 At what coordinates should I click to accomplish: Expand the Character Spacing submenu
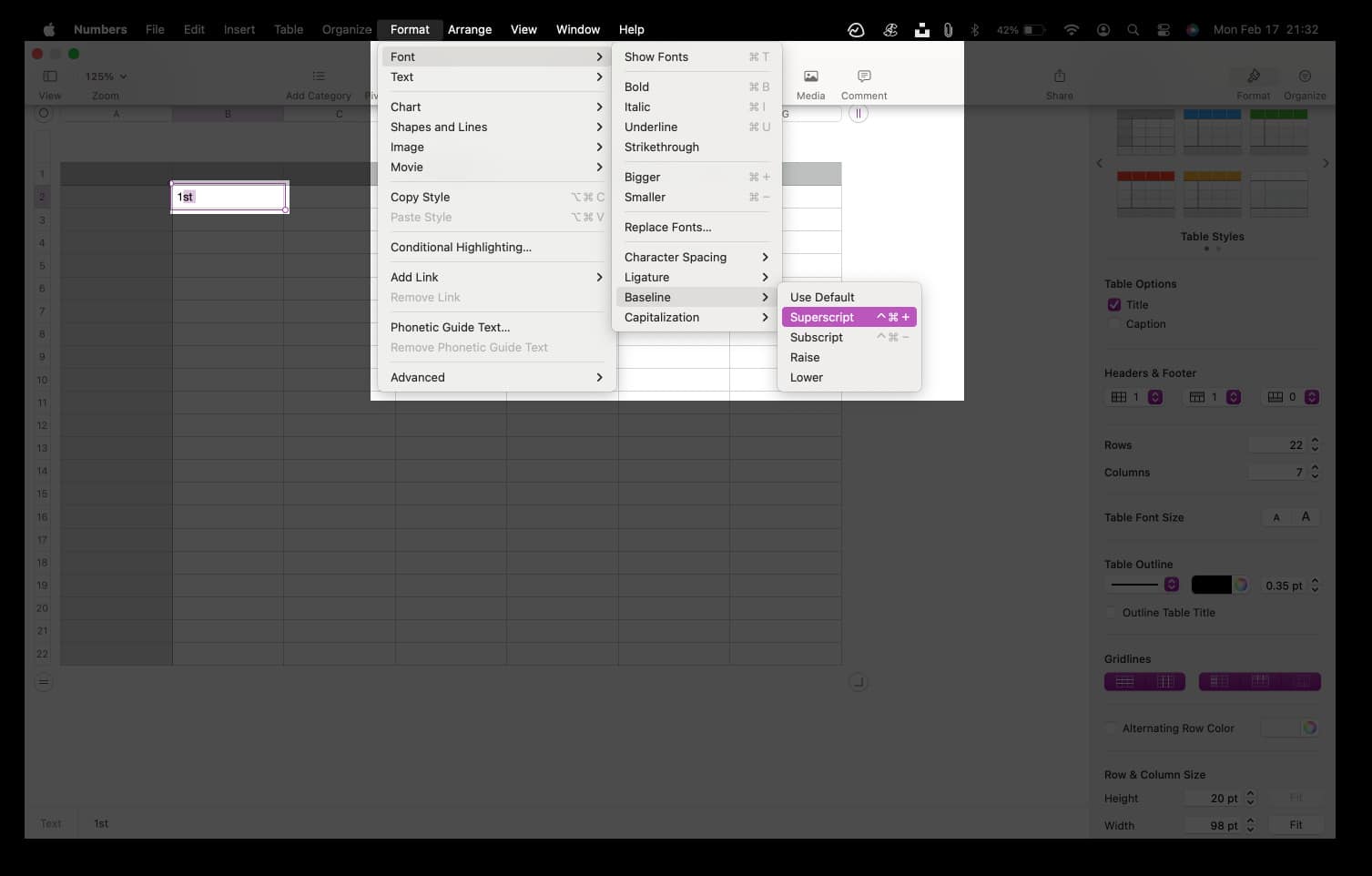tap(696, 257)
